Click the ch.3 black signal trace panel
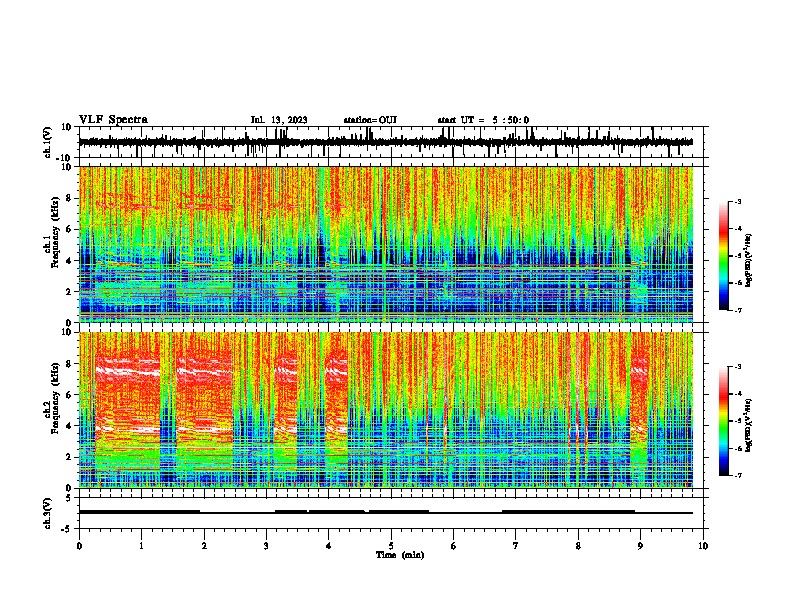Viewport: 792px width, 612px height. pos(391,513)
